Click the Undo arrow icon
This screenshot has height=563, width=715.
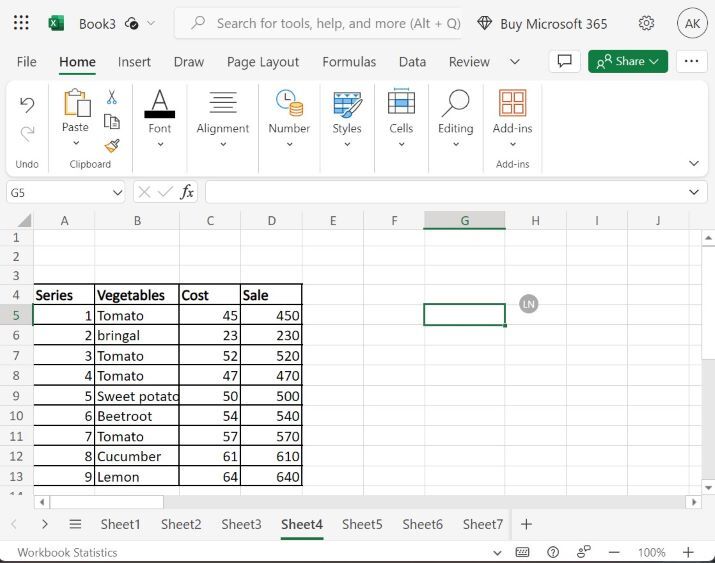click(27, 105)
